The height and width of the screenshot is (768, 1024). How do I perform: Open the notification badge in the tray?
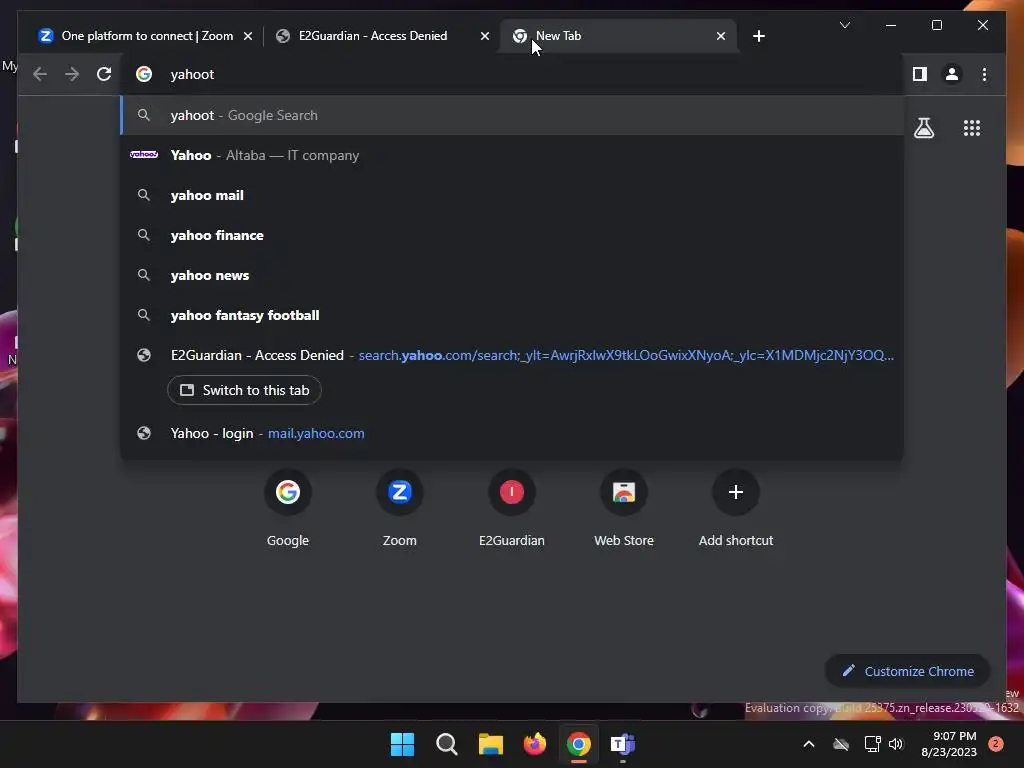click(x=996, y=744)
